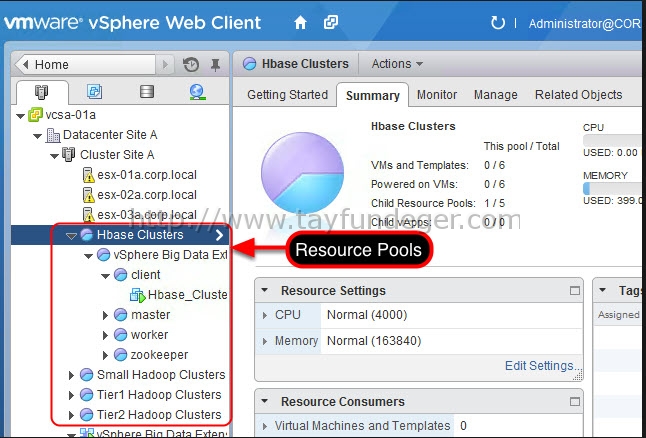The image size is (646, 438).
Task: Open the Actions dropdown menu
Action: click(397, 64)
